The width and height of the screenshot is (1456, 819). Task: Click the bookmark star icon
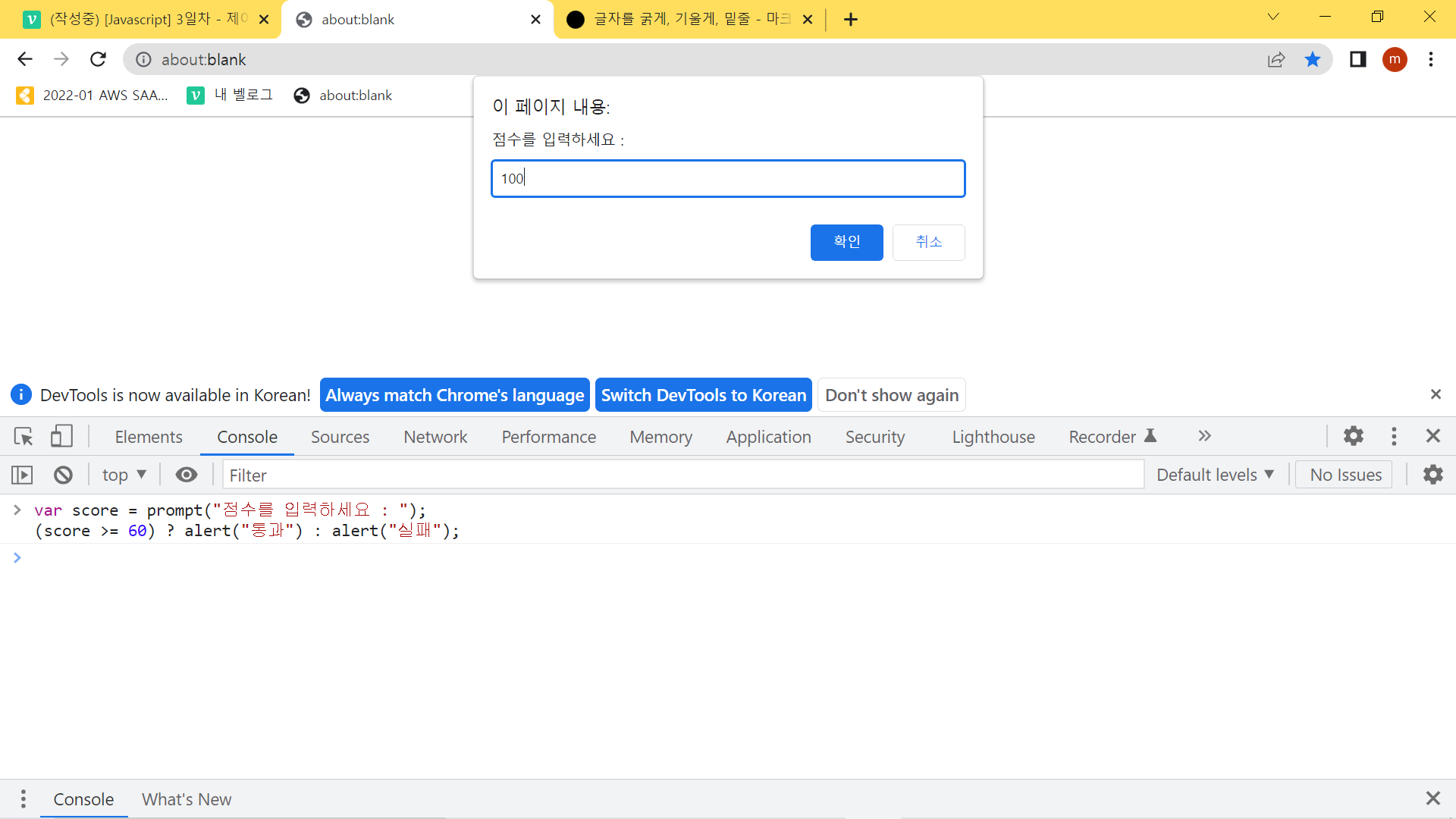1313,60
